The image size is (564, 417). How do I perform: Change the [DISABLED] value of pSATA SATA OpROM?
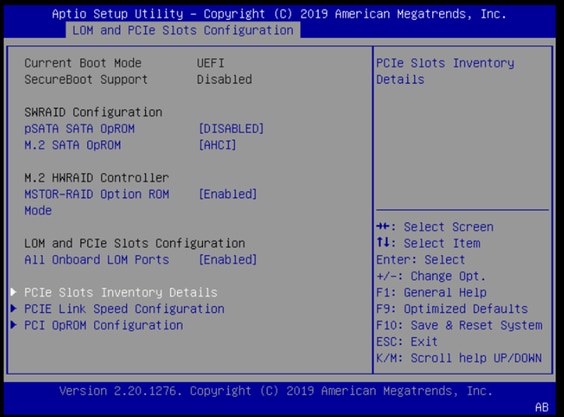pos(231,129)
